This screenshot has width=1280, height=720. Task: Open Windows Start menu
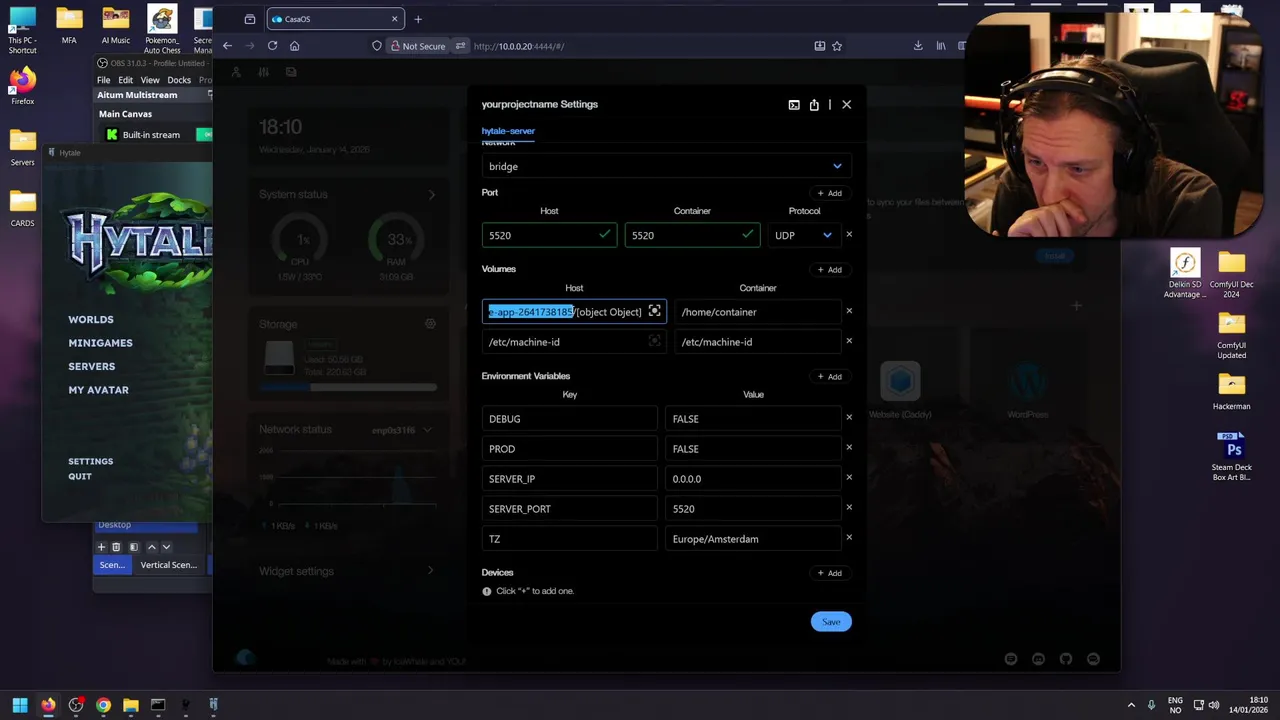tap(20, 705)
